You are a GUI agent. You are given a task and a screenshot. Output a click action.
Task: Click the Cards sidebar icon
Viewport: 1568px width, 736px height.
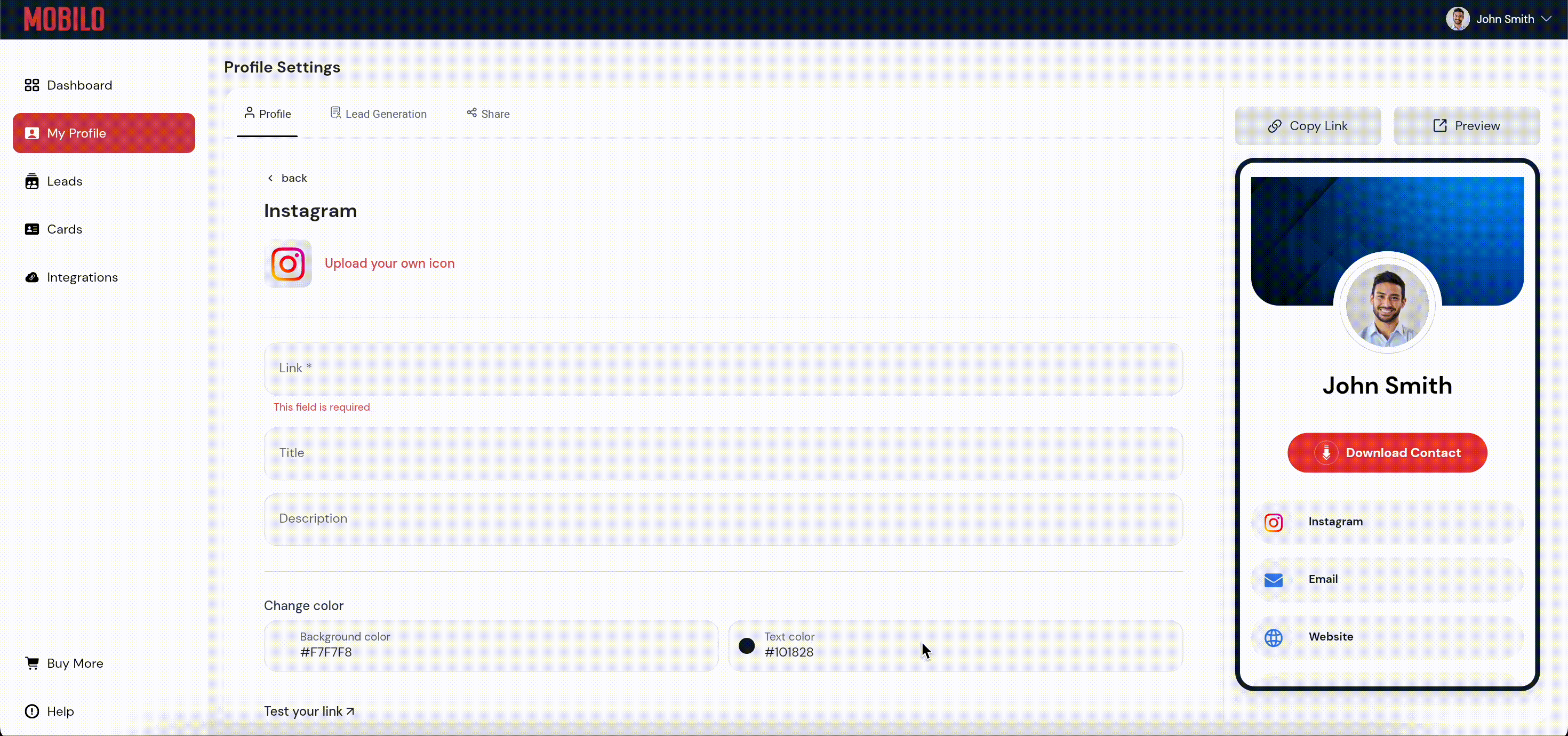31,229
